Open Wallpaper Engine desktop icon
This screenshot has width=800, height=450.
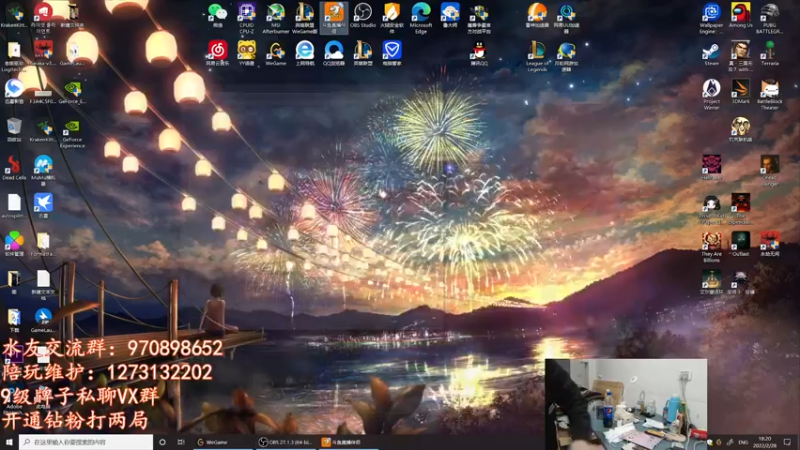click(x=711, y=18)
